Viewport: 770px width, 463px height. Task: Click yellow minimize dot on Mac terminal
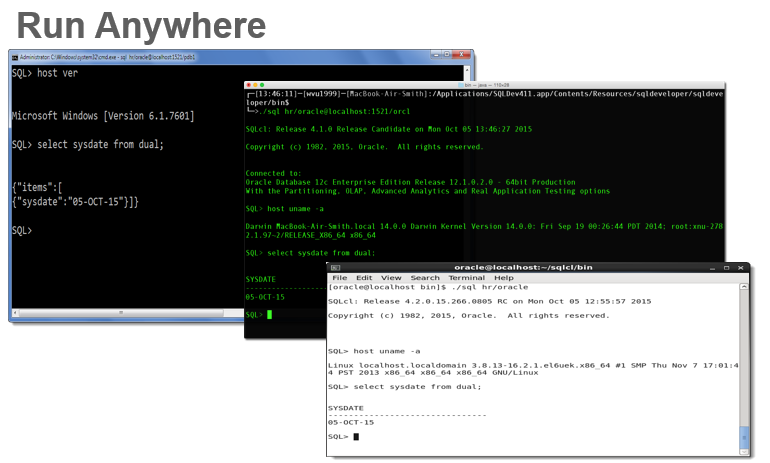[x=255, y=85]
